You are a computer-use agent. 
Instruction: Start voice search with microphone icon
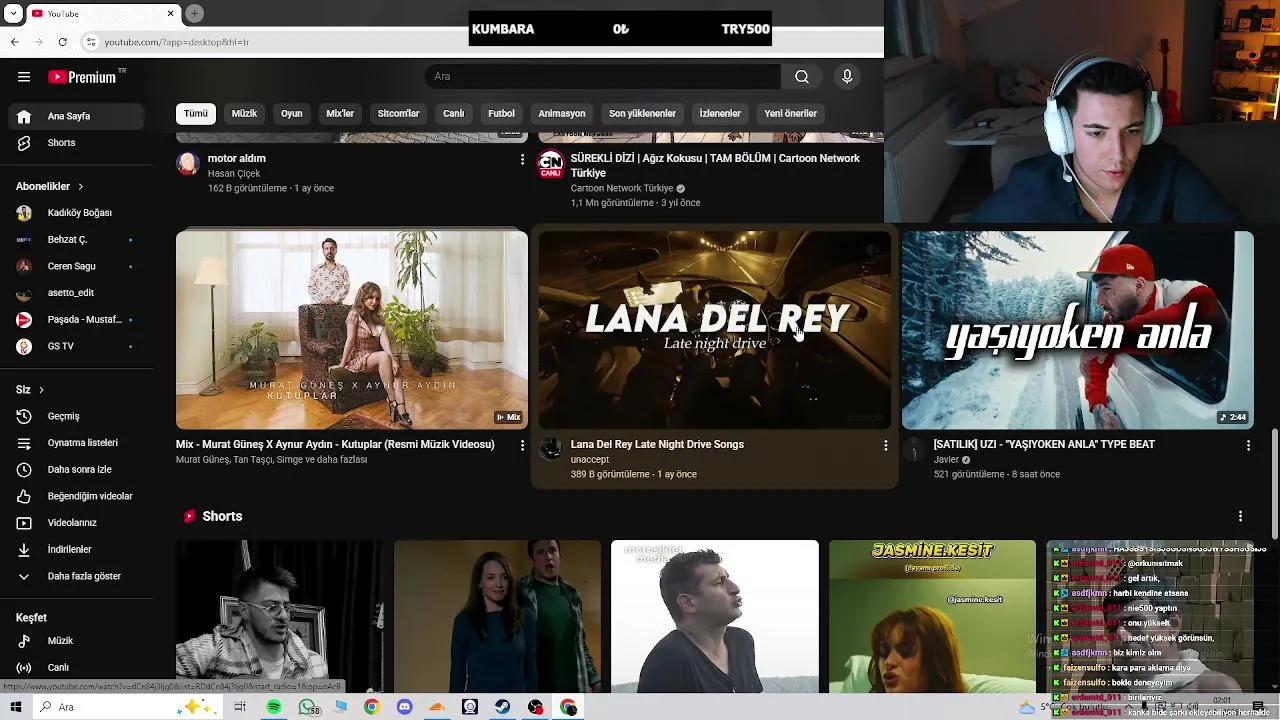pyautogui.click(x=847, y=77)
